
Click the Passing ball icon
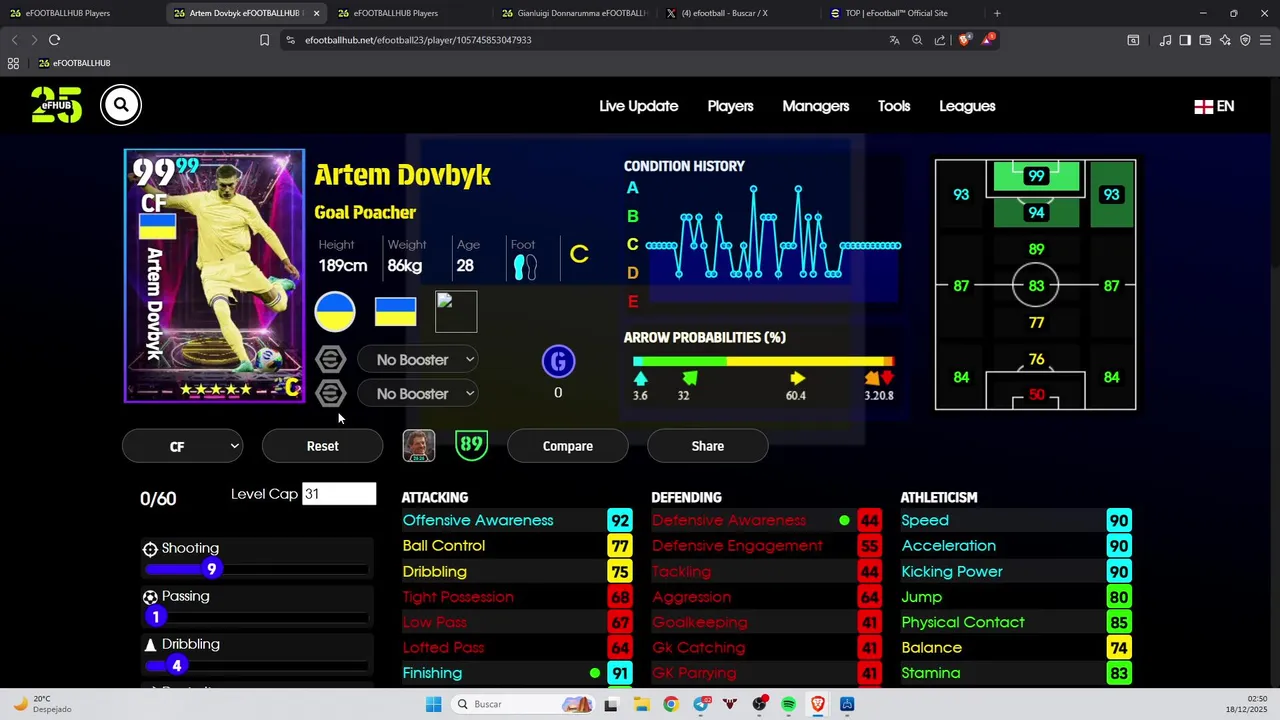click(x=150, y=597)
